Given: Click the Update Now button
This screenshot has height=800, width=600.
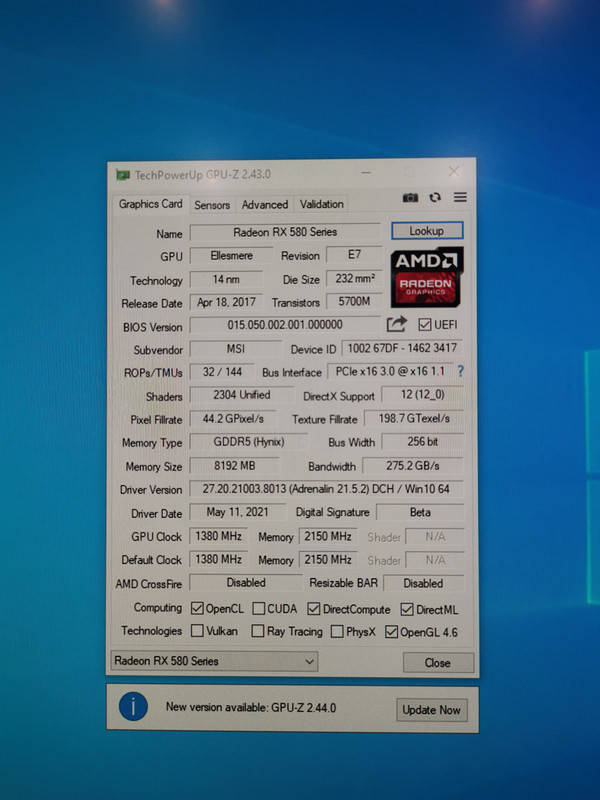Looking at the screenshot, I should 432,709.
